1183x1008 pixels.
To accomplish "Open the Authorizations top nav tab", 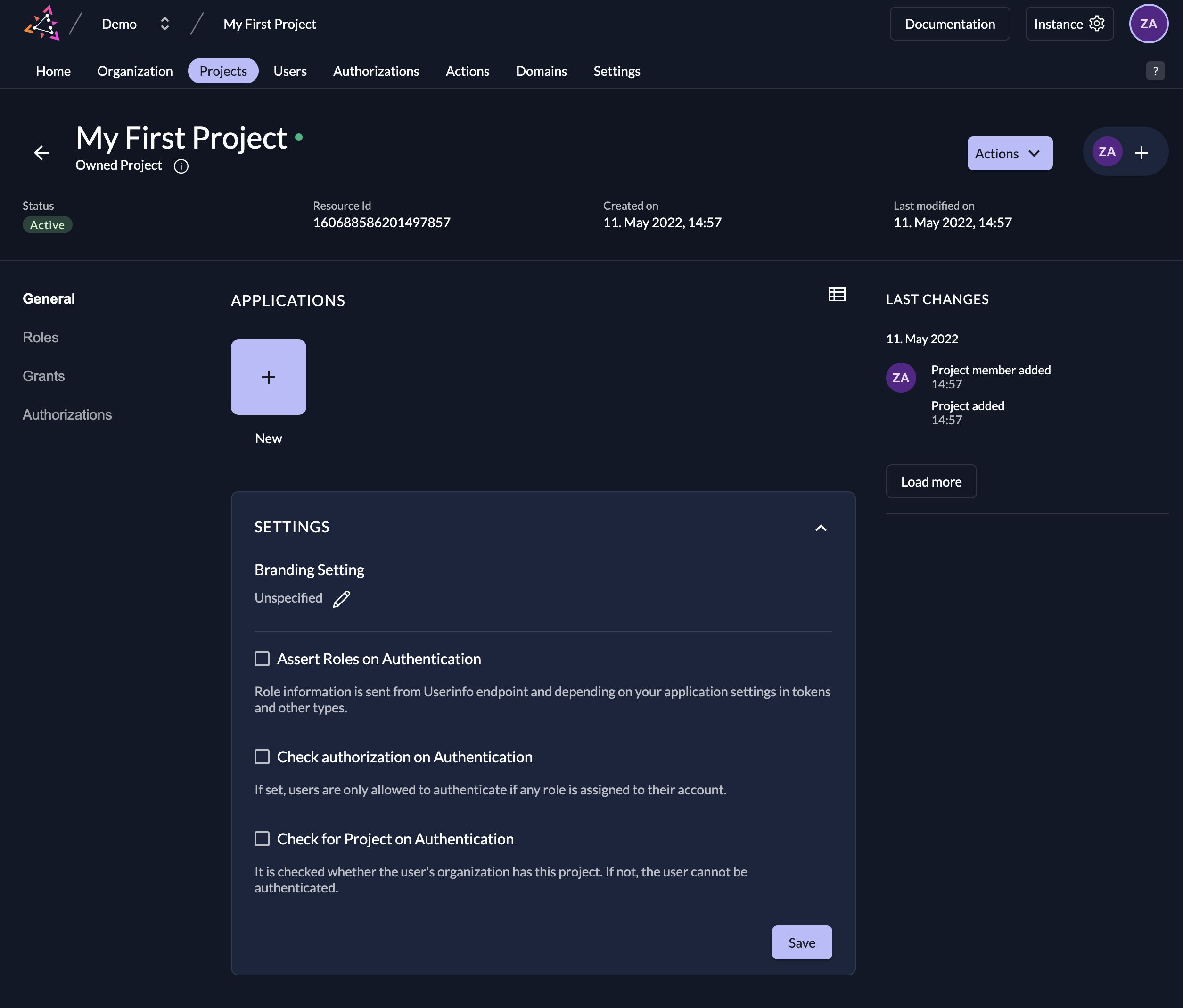I will click(x=376, y=71).
